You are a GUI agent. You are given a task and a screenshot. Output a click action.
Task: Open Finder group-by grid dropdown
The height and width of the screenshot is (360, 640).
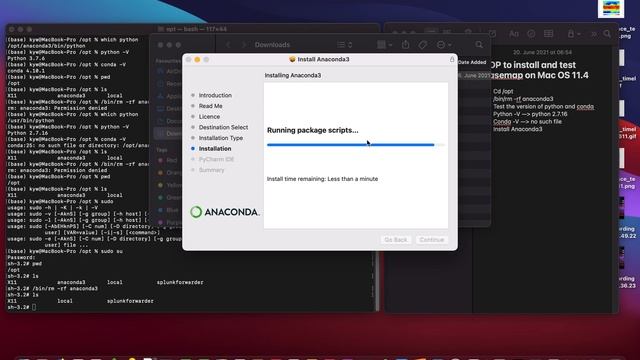tap(384, 44)
